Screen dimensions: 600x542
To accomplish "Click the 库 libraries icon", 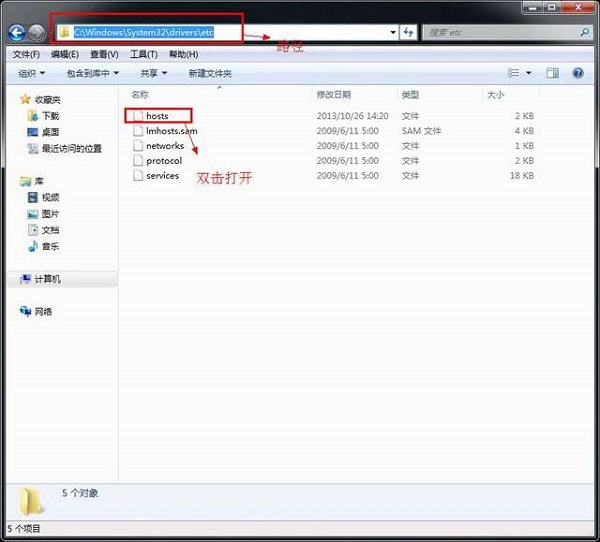I will click(25, 181).
